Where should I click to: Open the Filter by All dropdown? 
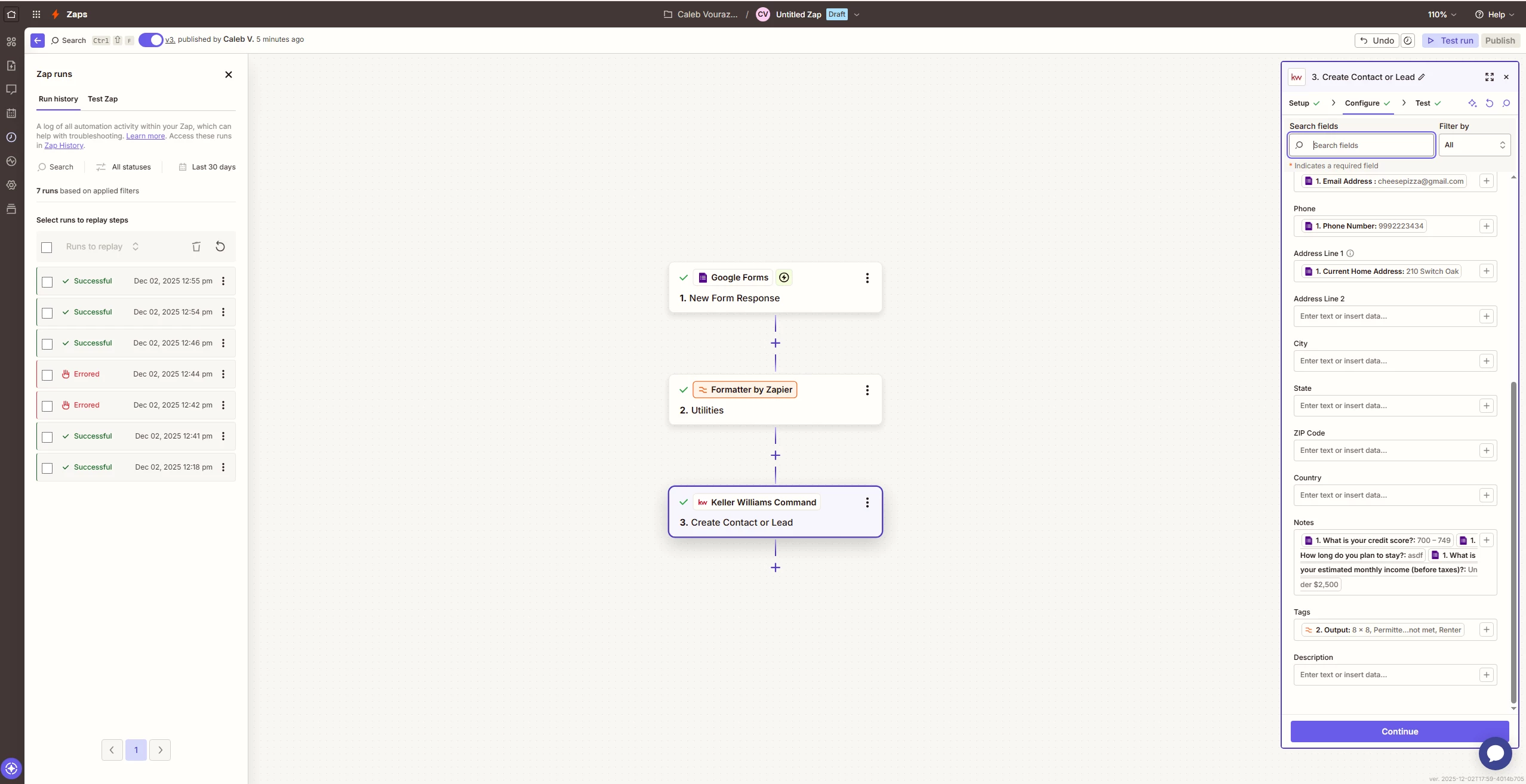[x=1474, y=145]
